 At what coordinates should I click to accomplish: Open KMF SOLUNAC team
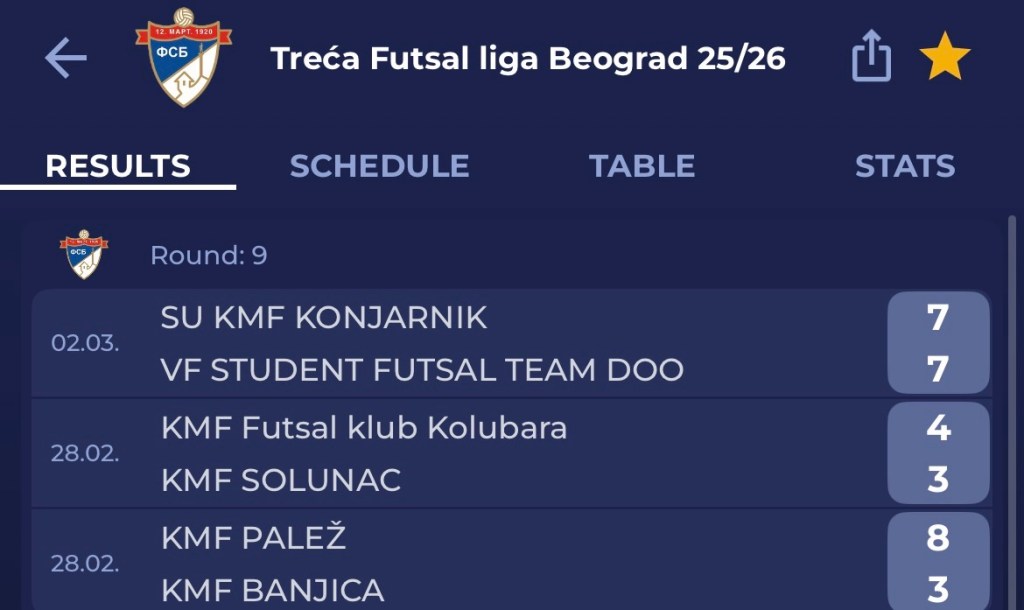(x=281, y=480)
